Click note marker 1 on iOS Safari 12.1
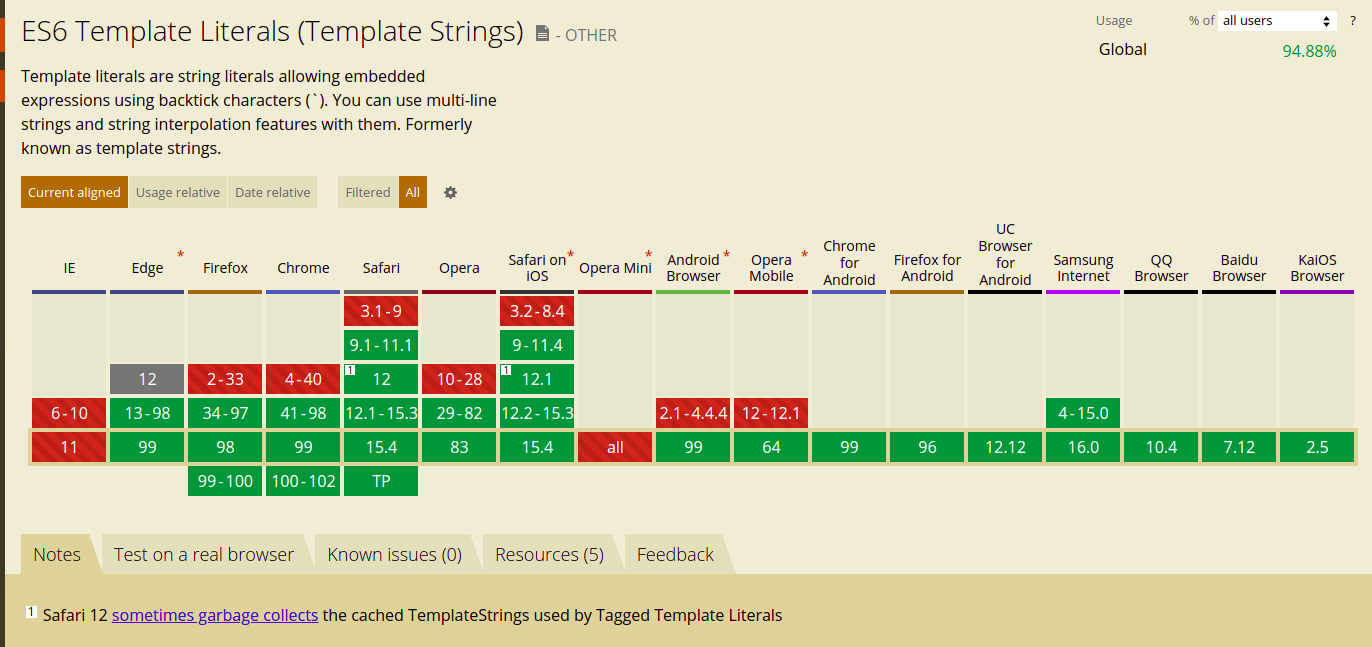The image size is (1372, 647). tap(506, 370)
